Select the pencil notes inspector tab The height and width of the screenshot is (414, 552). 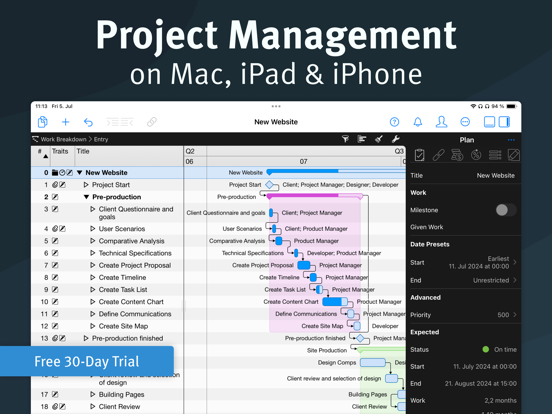[514, 155]
